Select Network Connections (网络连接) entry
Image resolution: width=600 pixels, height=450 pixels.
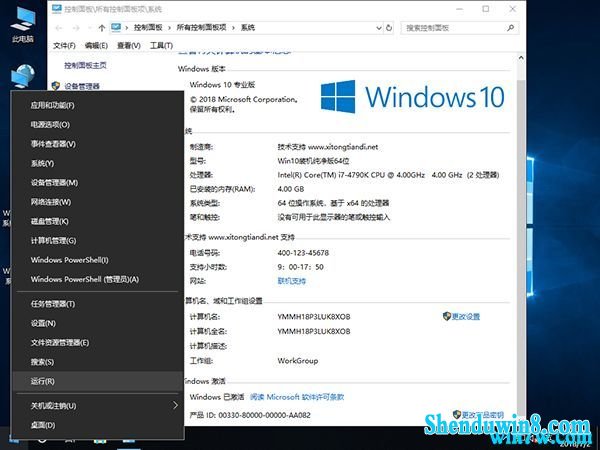(98, 202)
